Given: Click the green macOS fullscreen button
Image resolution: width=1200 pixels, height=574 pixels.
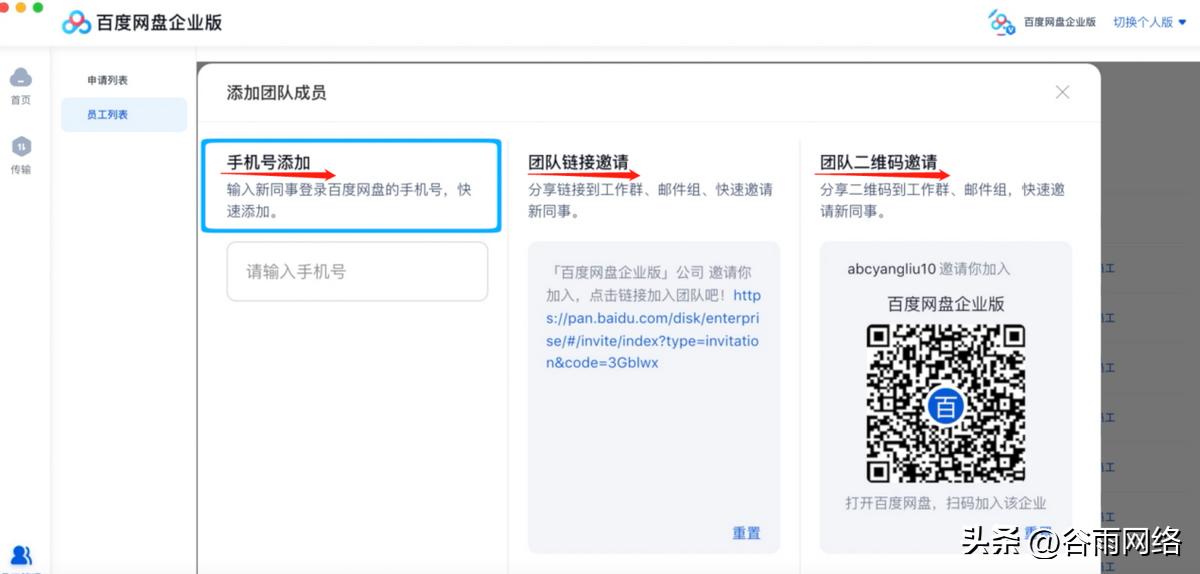Looking at the screenshot, I should pos(38,7).
